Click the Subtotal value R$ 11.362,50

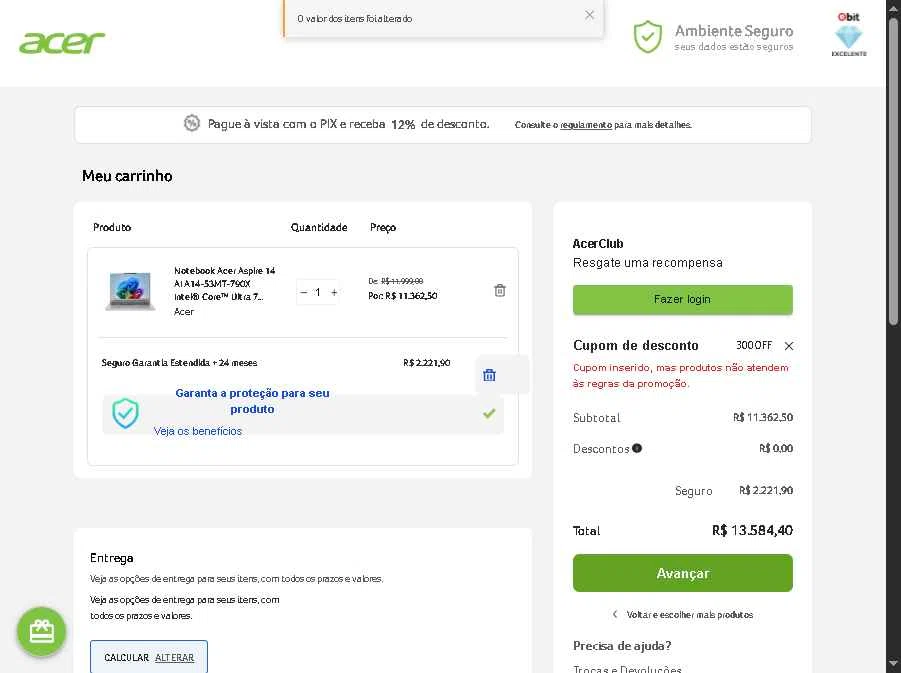[763, 417]
